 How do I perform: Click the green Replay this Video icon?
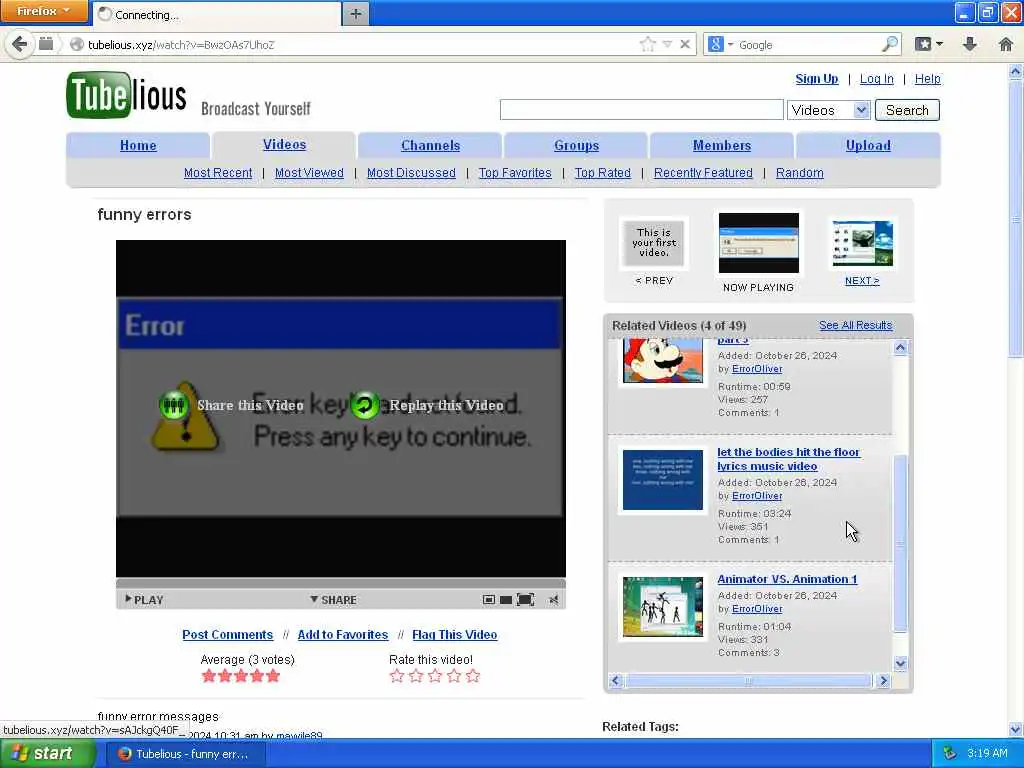click(x=365, y=406)
